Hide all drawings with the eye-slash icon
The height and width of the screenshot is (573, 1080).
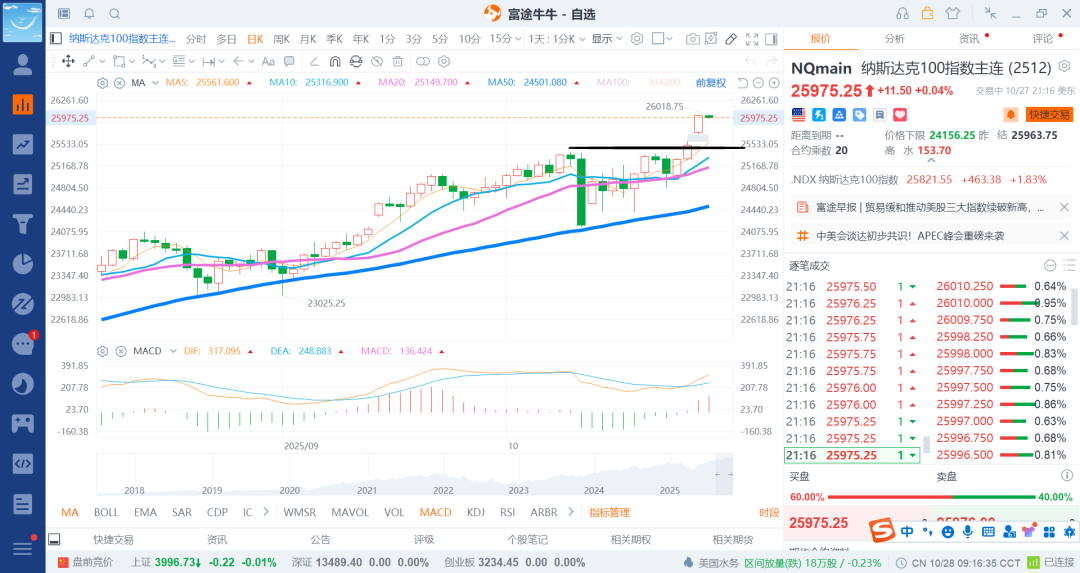coord(377,61)
